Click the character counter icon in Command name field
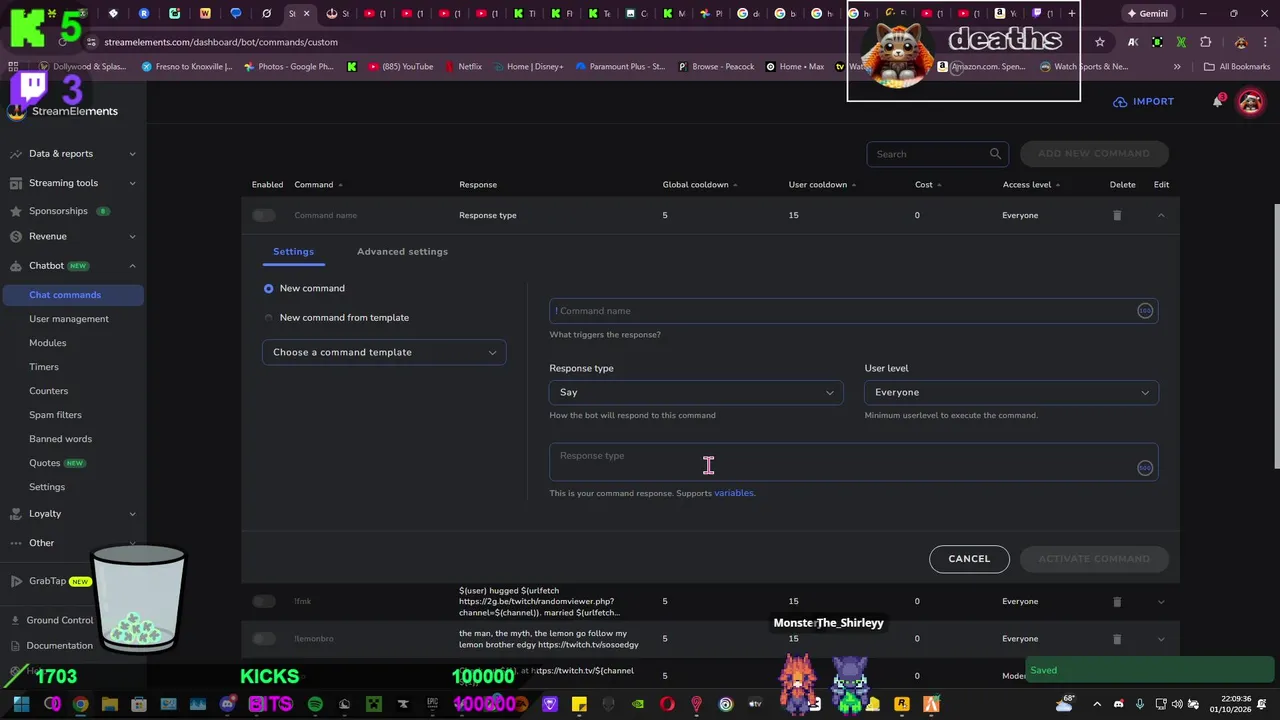This screenshot has width=1280, height=720. click(x=1145, y=311)
